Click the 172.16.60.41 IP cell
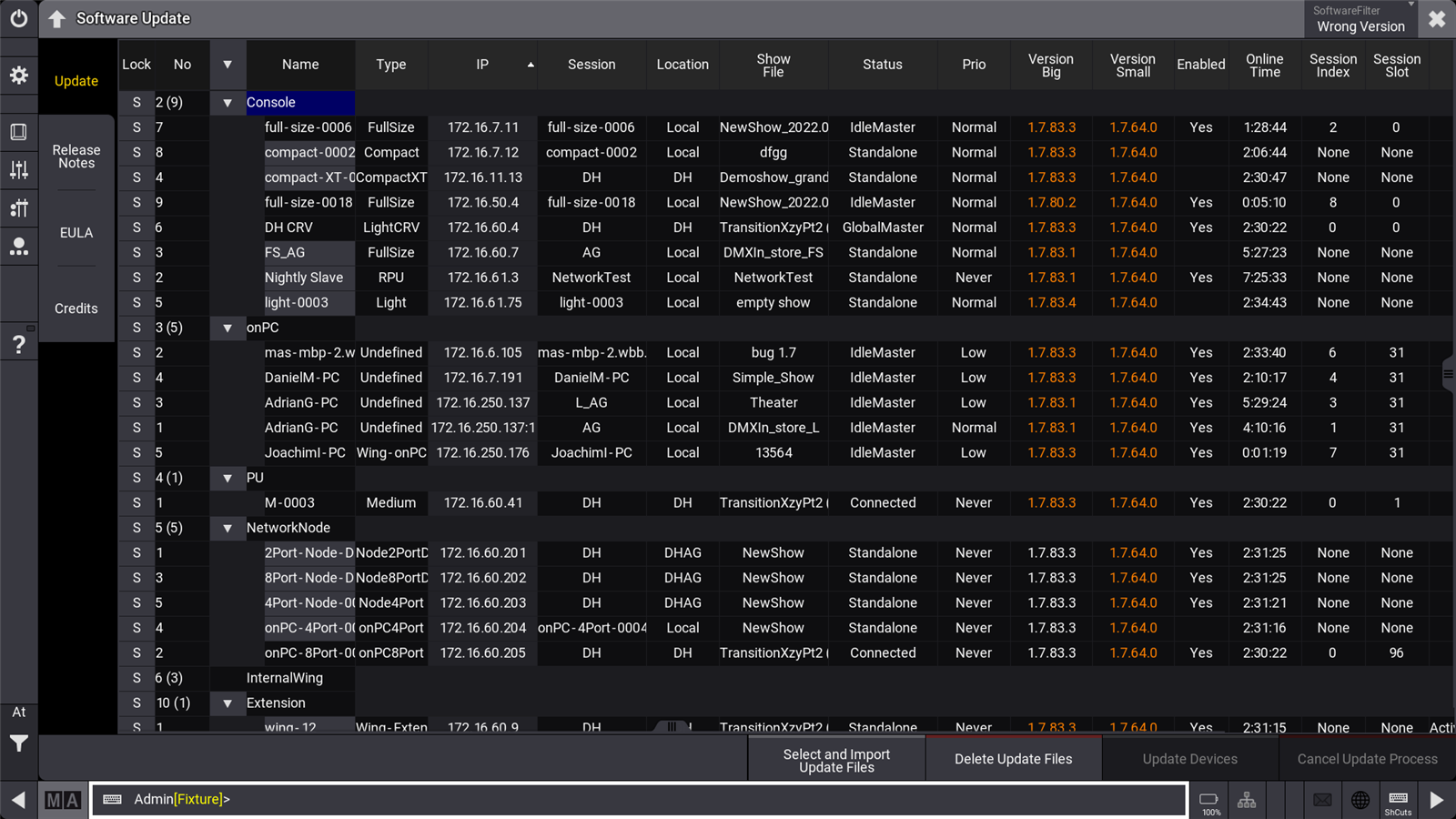Image resolution: width=1456 pixels, height=819 pixels. point(482,503)
